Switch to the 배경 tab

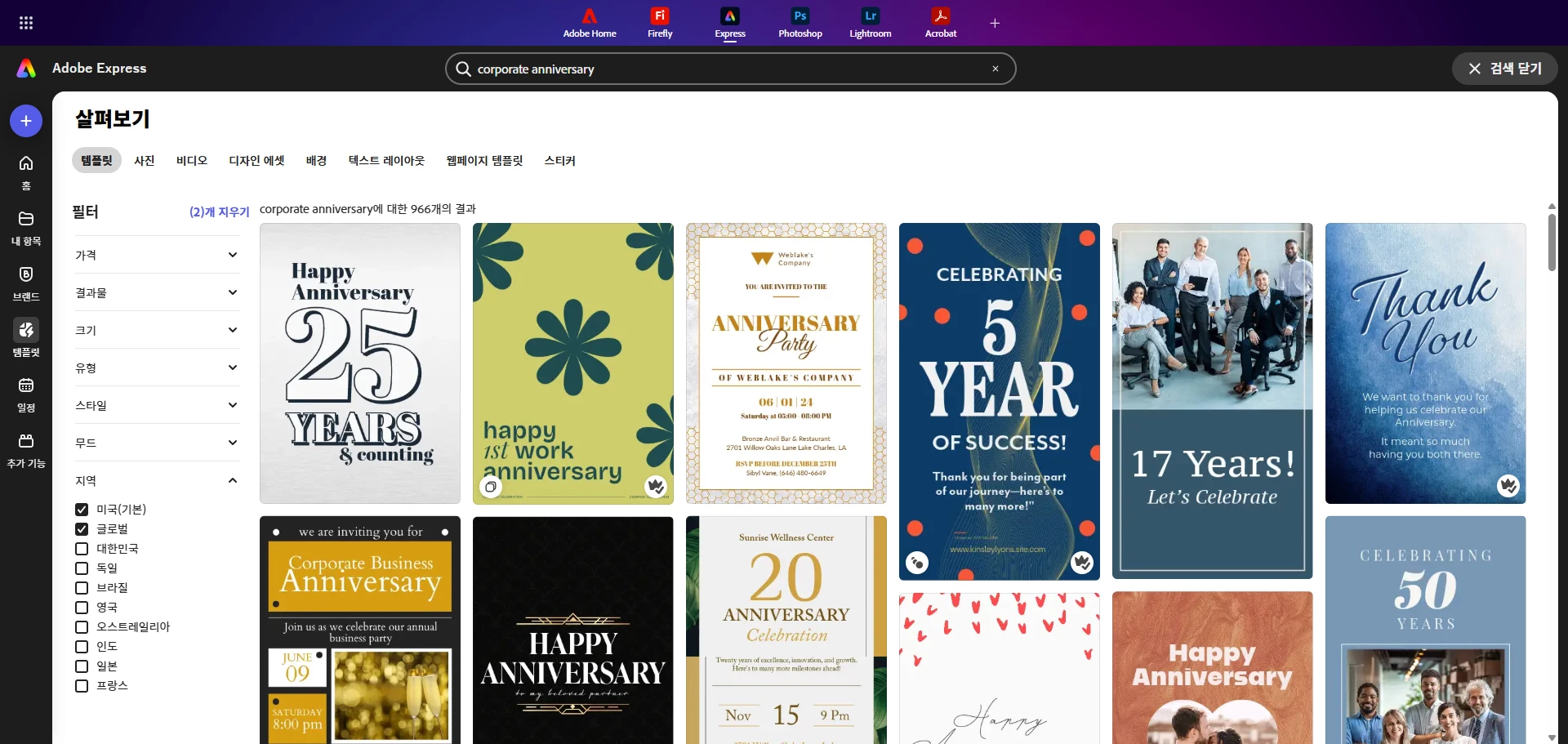[x=316, y=161]
